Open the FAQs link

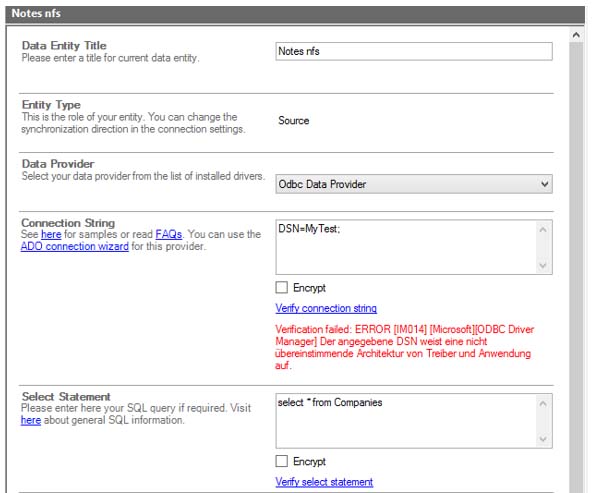tap(168, 233)
